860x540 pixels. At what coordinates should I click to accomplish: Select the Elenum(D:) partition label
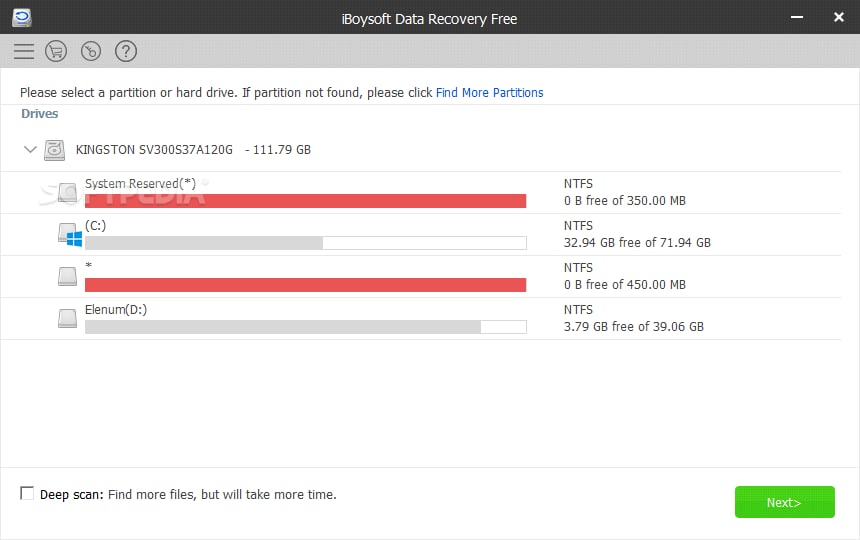tap(116, 310)
